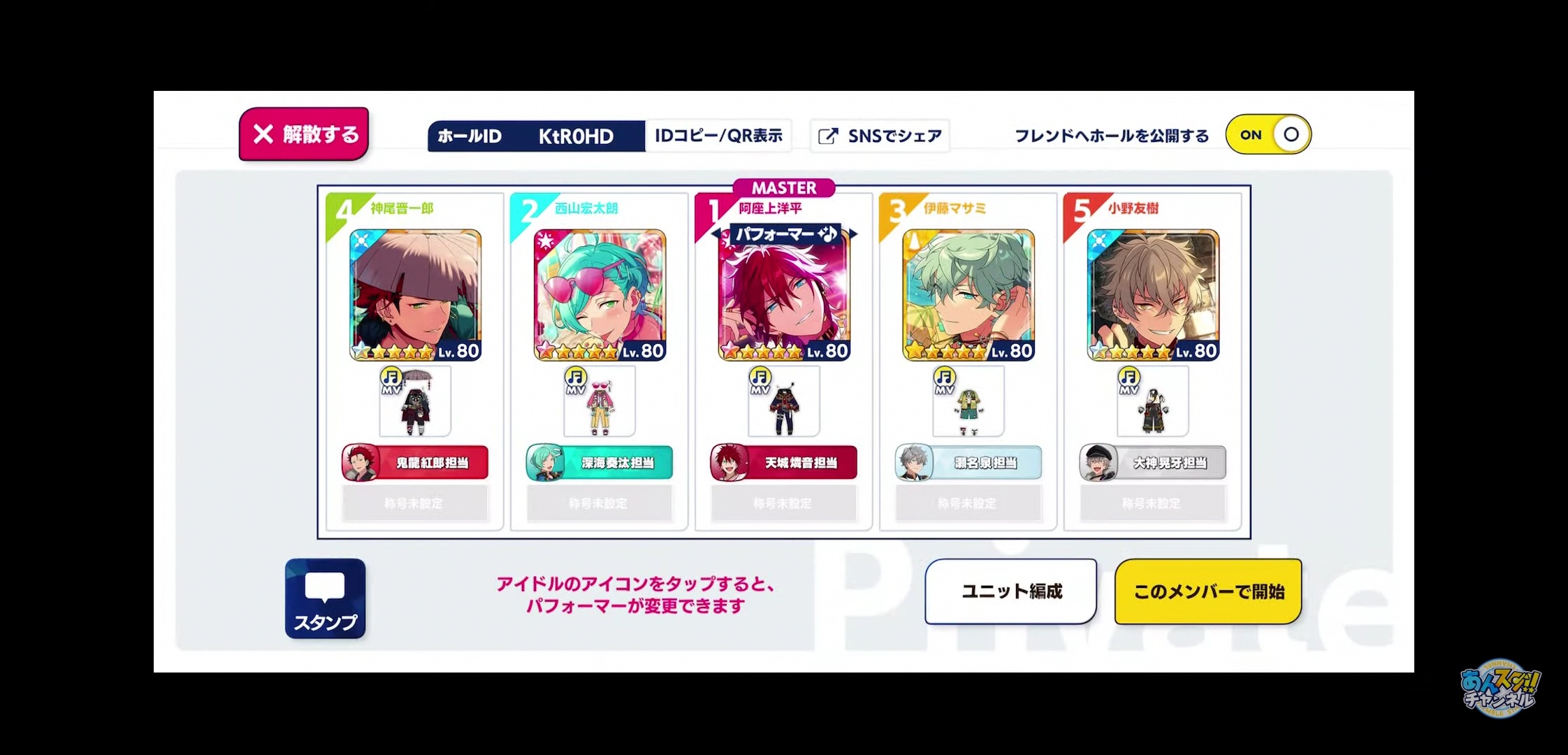
Task: Click the ホールID KtR0HD label
Action: [536, 136]
